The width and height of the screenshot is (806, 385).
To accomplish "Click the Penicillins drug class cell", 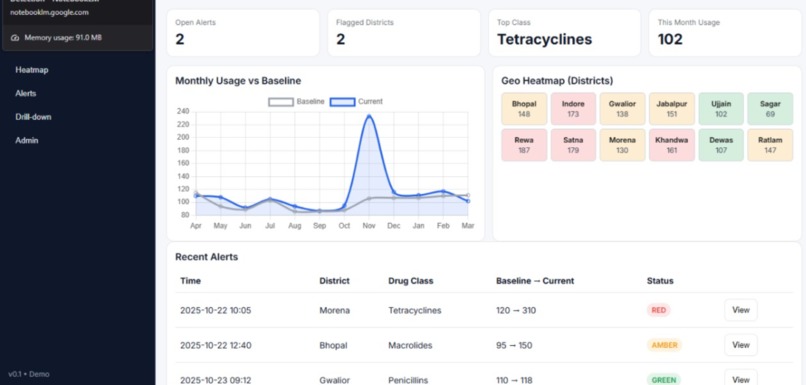I will click(409, 380).
